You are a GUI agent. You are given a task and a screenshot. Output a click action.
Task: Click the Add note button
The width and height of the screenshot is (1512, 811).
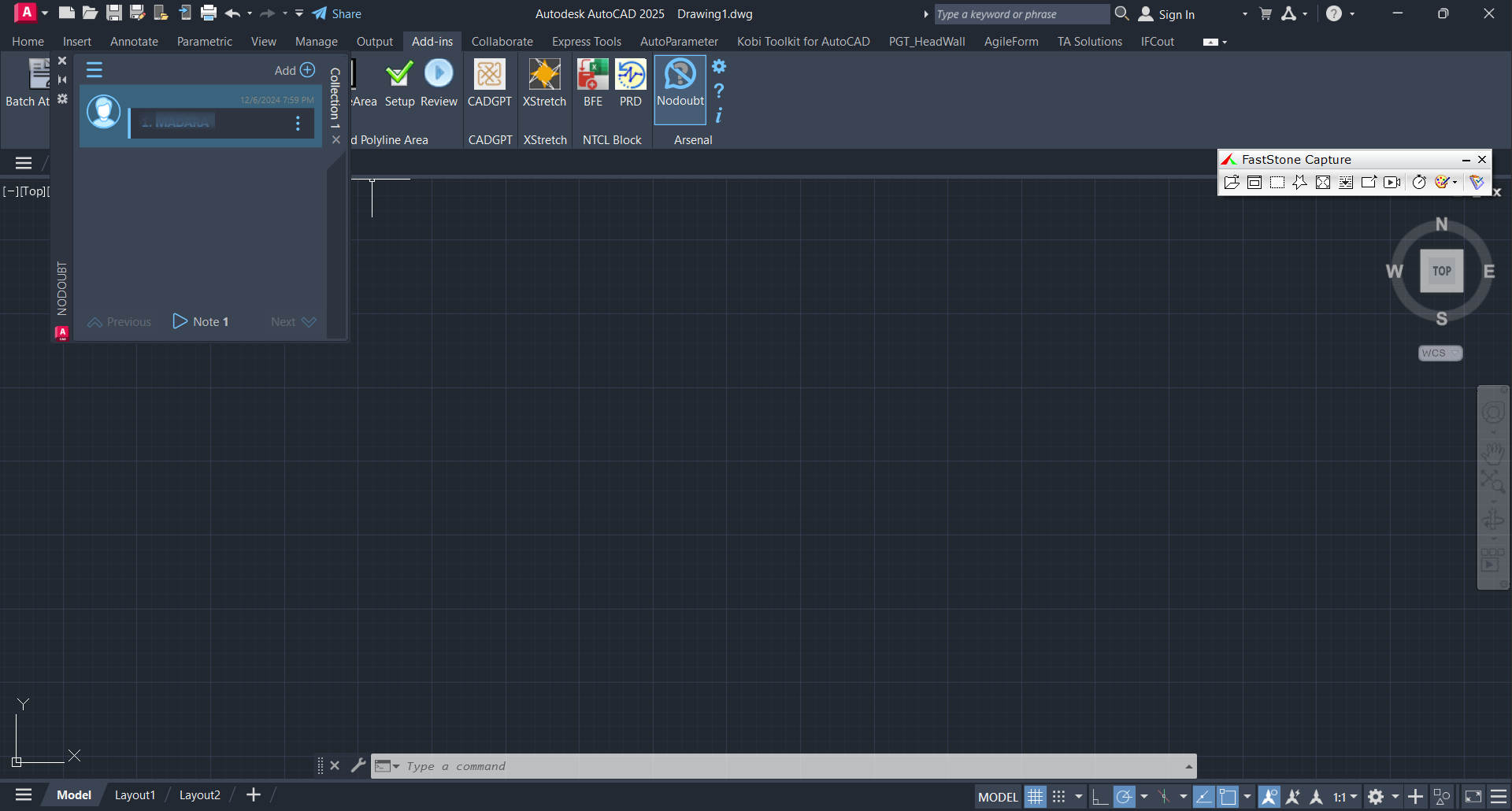295,70
